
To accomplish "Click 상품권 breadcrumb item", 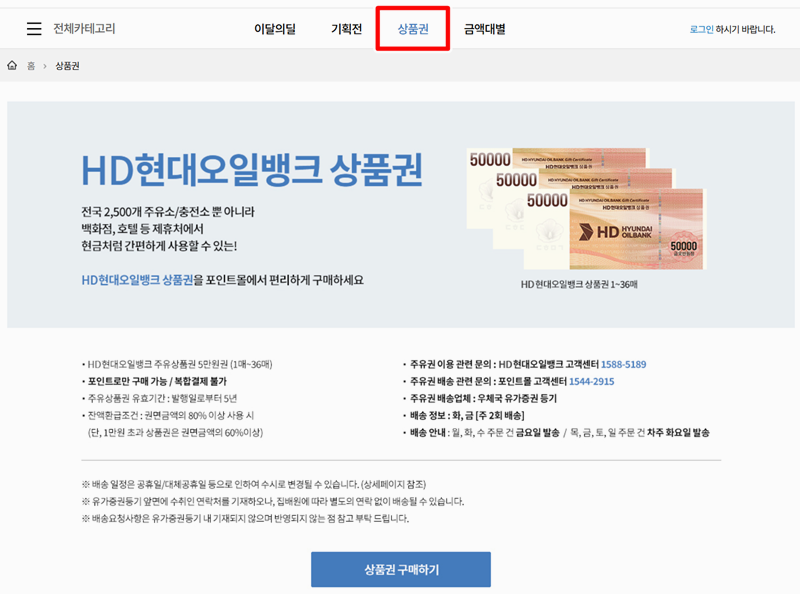I will coord(67,66).
